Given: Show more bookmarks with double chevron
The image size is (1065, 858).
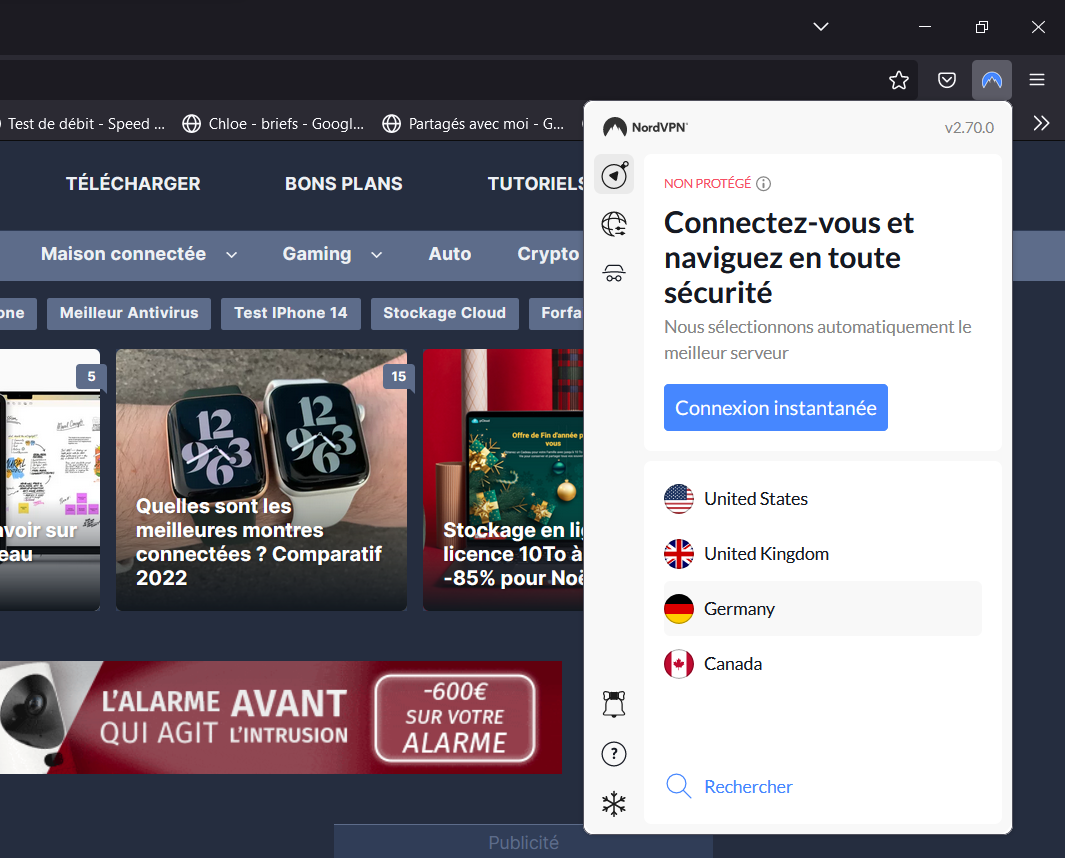Looking at the screenshot, I should pyautogui.click(x=1041, y=123).
